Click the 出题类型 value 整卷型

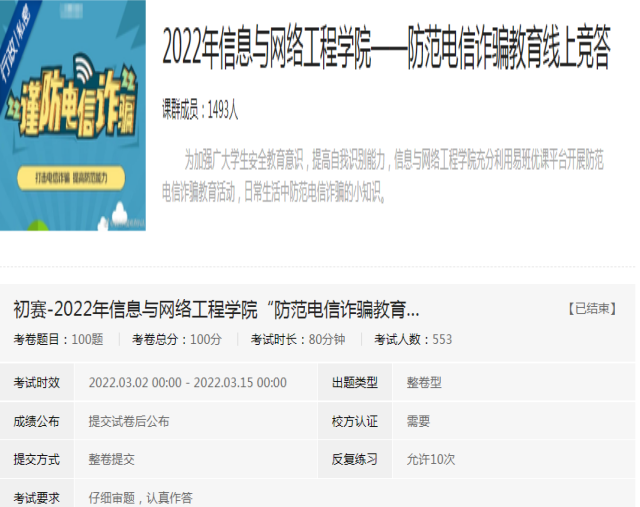tap(424, 383)
